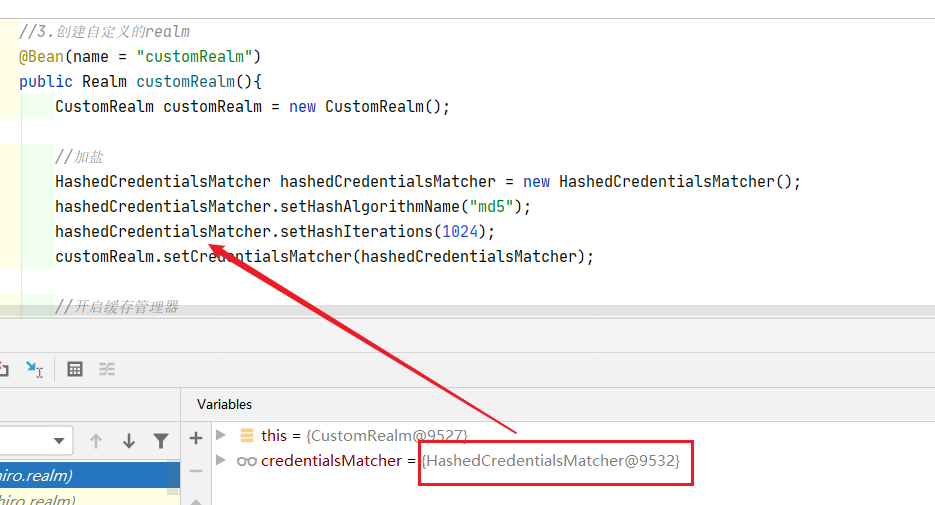Click the //开启缓存管理器 comment line

[117, 306]
